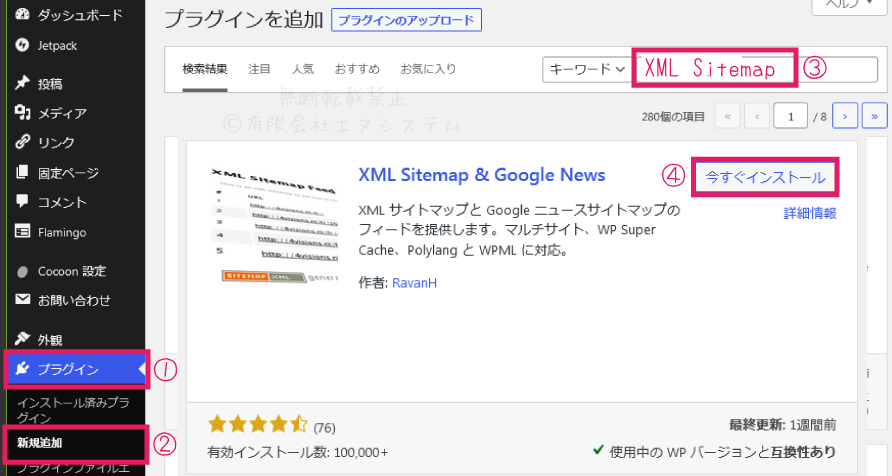Click the plugin search input field

point(757,69)
